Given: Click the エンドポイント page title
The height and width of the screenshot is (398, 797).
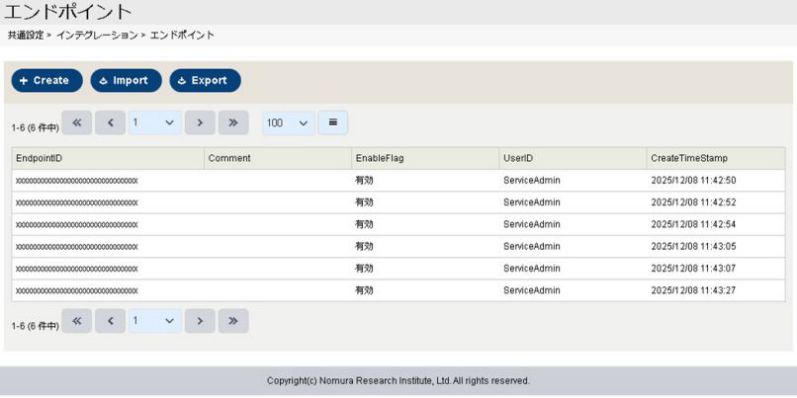Looking at the screenshot, I should coord(68,12).
